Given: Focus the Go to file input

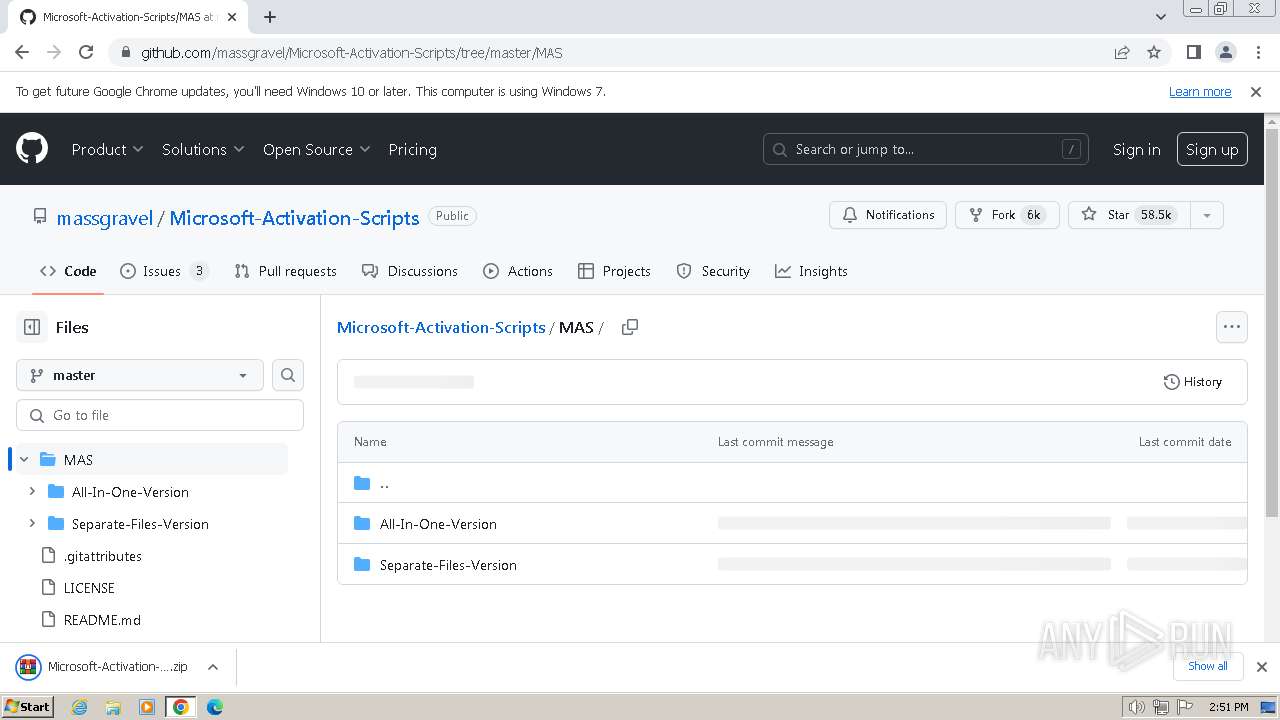Looking at the screenshot, I should click(x=160, y=415).
